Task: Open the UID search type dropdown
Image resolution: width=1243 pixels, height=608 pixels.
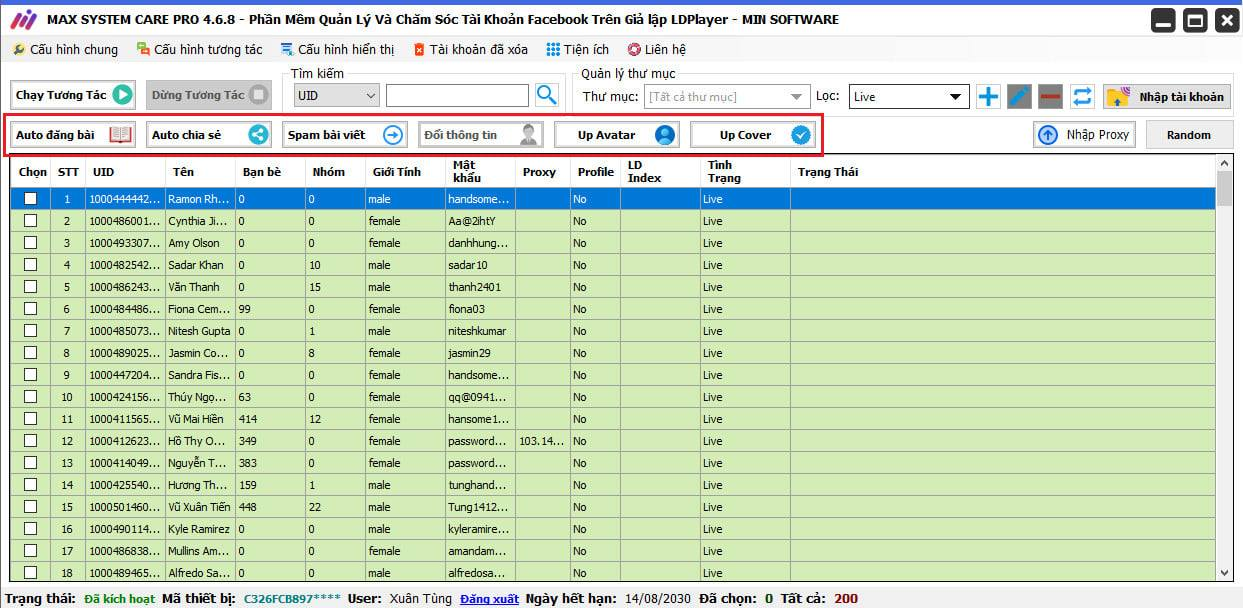Action: click(x=337, y=96)
